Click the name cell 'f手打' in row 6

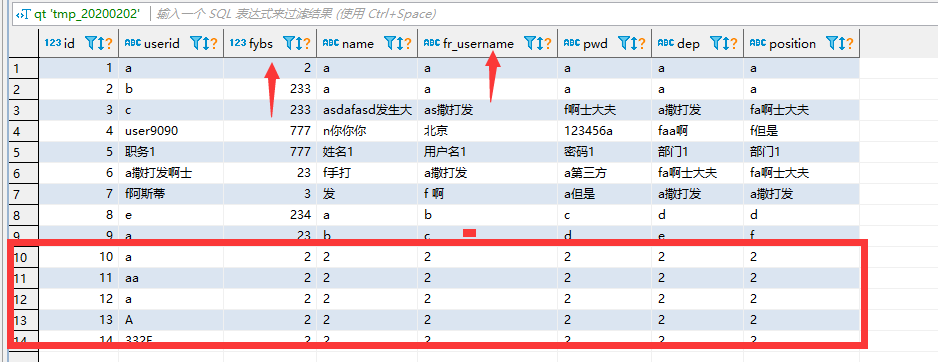[367, 173]
